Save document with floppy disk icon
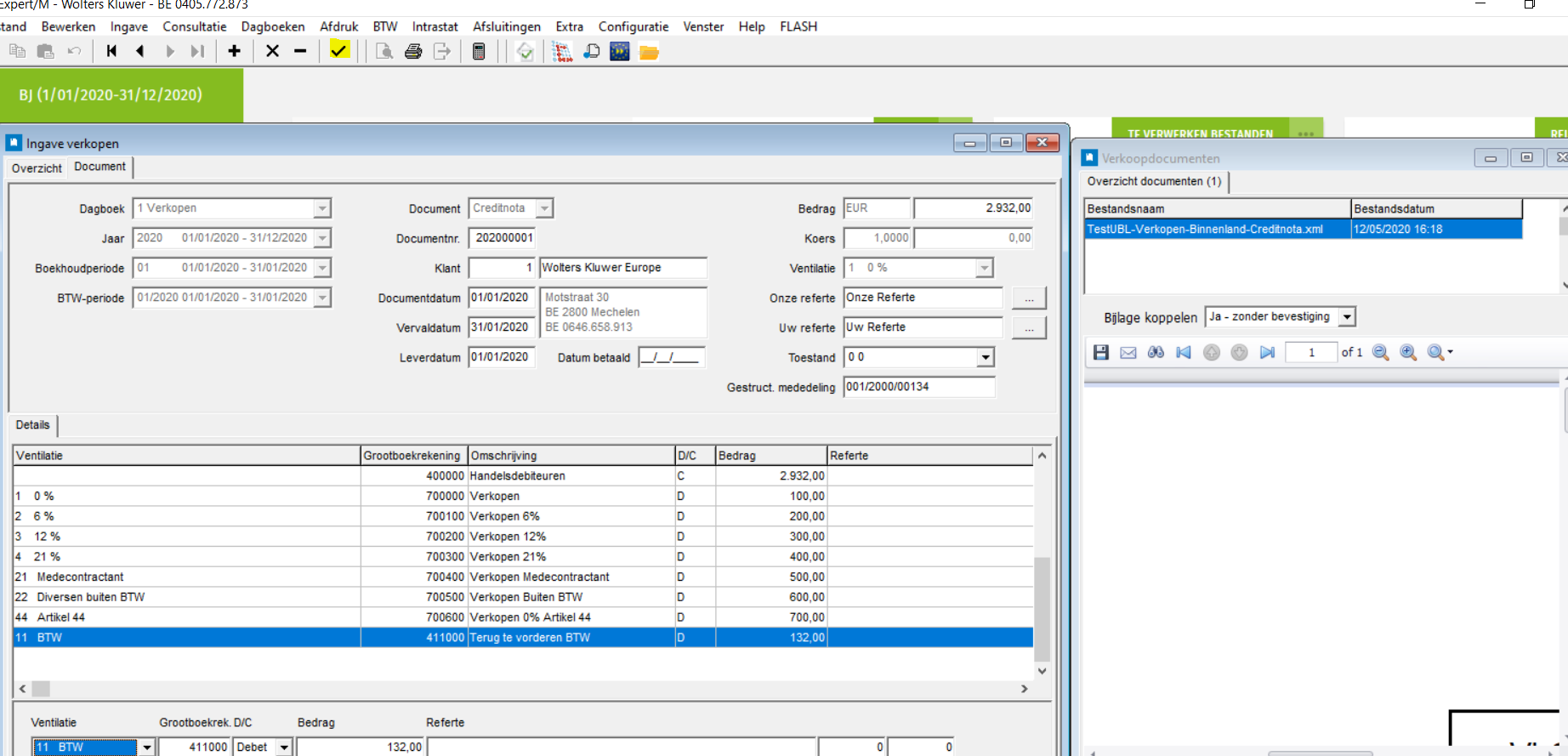The width and height of the screenshot is (1568, 756). point(1100,352)
